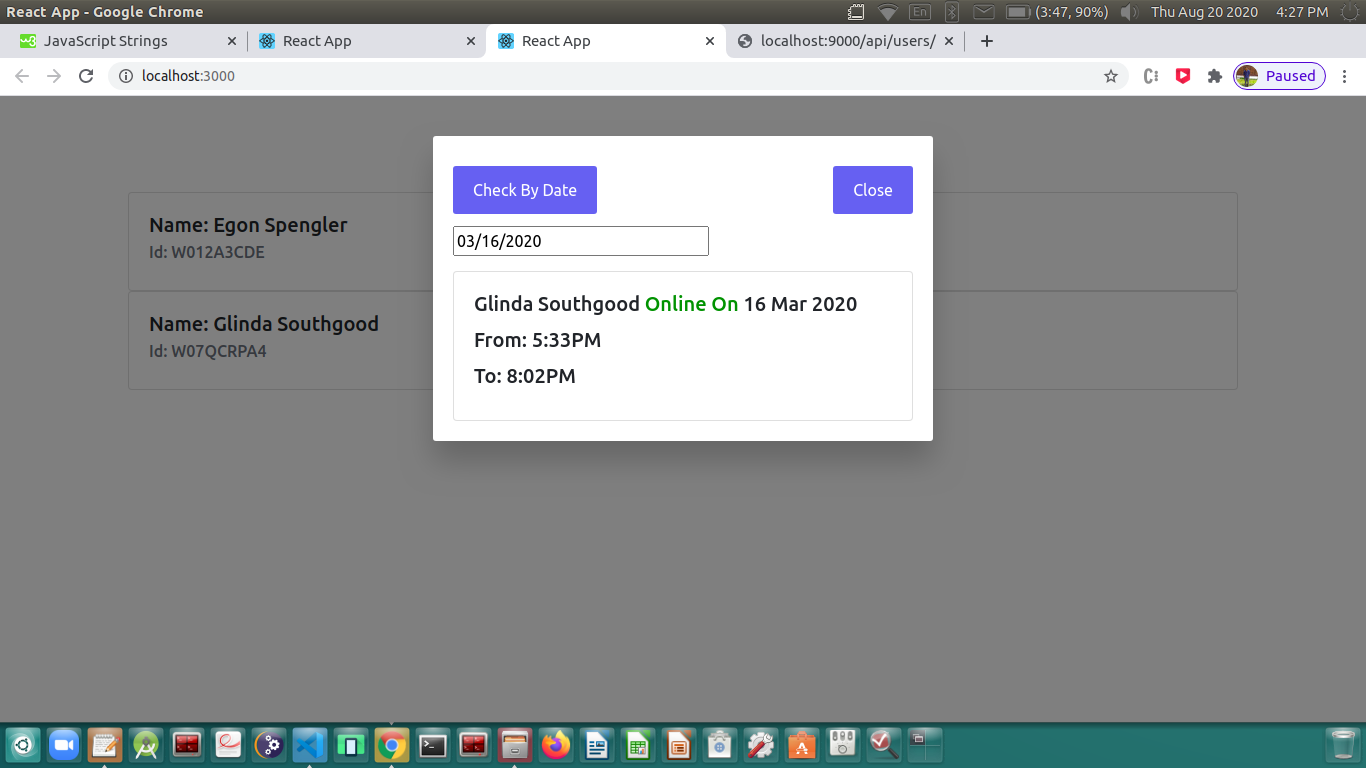The height and width of the screenshot is (768, 1366).
Task: Close the modal with the Close button
Action: click(x=873, y=190)
